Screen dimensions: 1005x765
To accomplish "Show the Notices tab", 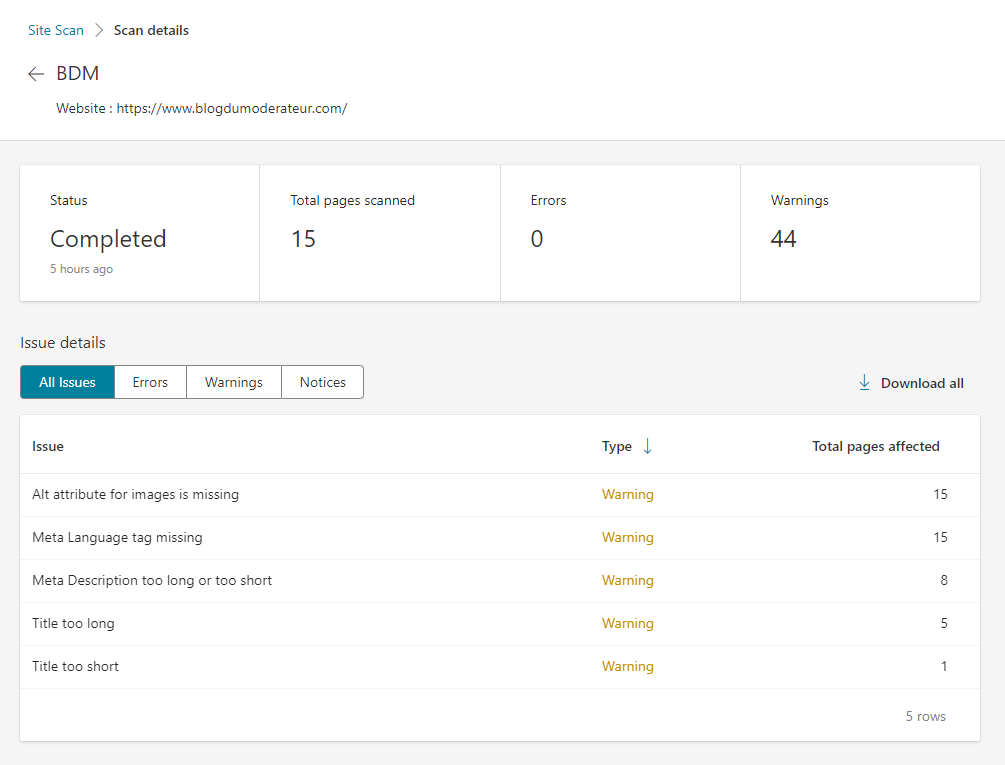I will 322,382.
